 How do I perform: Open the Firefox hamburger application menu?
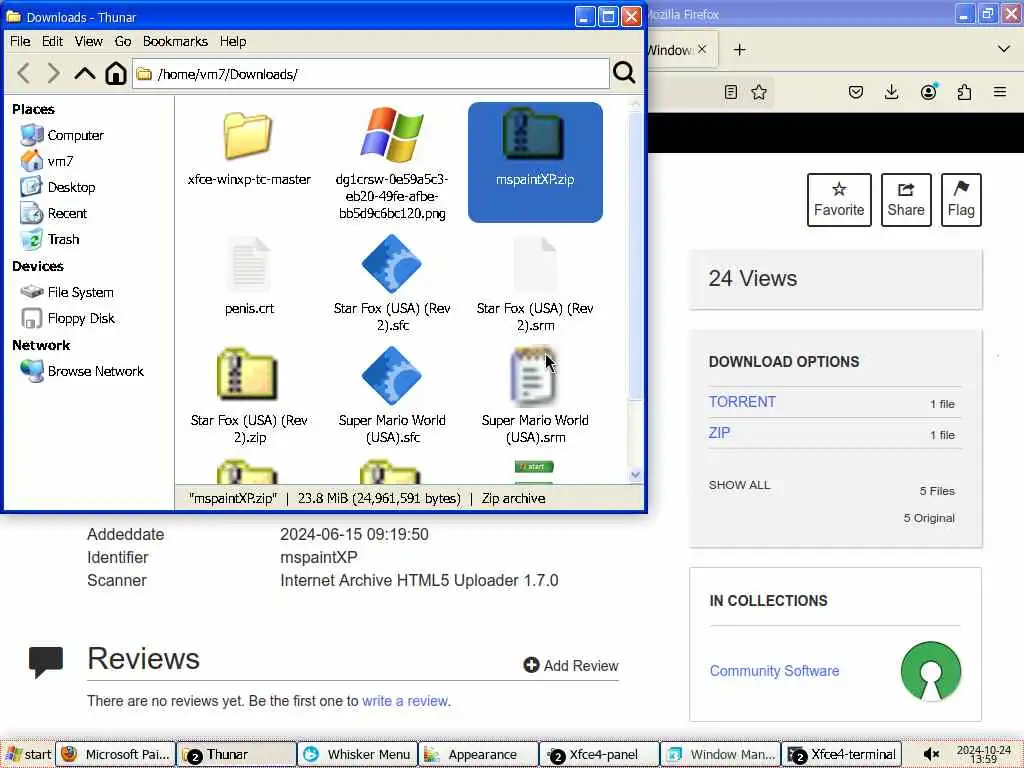click(1000, 92)
